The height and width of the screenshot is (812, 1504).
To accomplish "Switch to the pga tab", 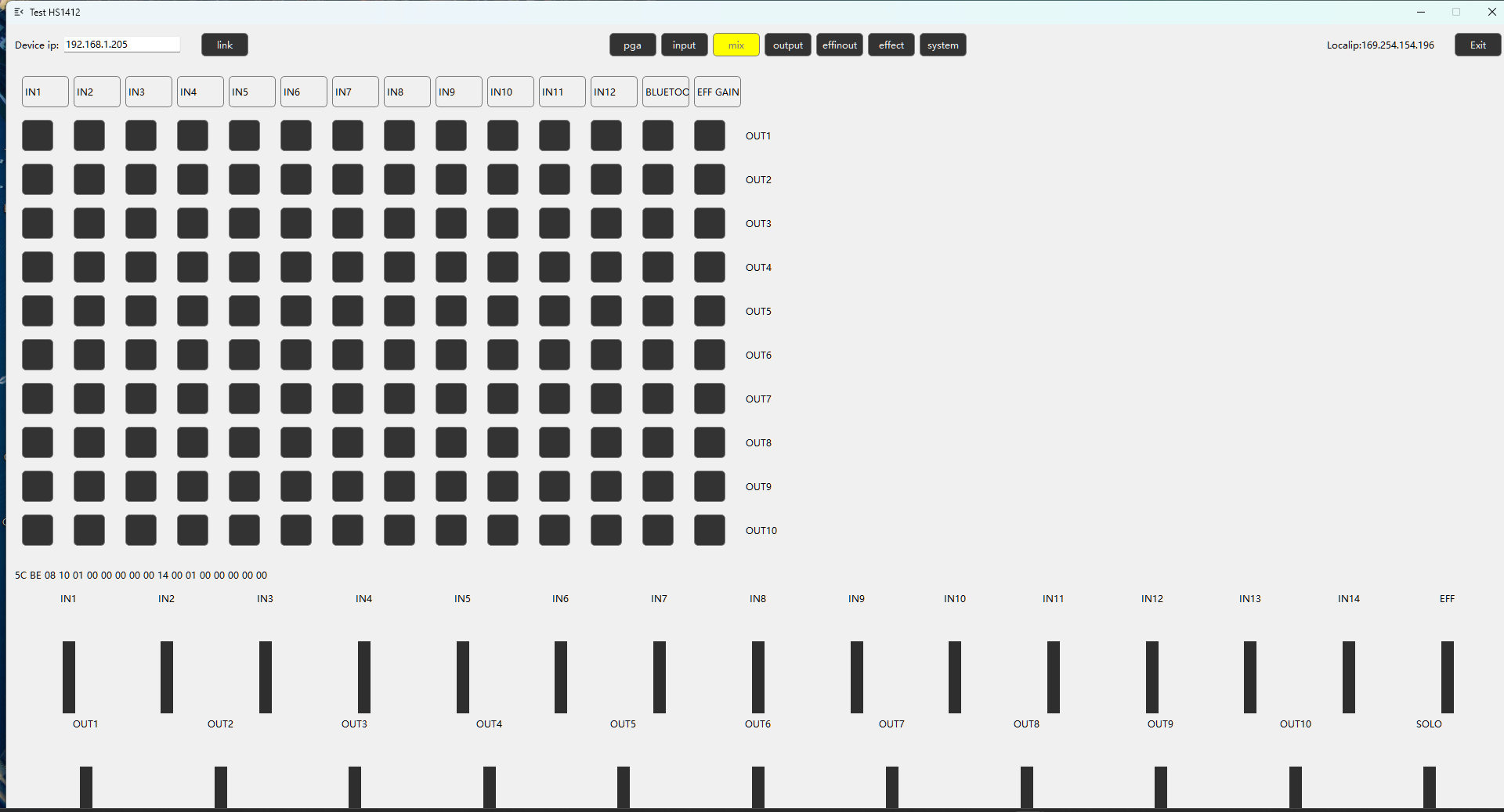I will pyautogui.click(x=632, y=45).
